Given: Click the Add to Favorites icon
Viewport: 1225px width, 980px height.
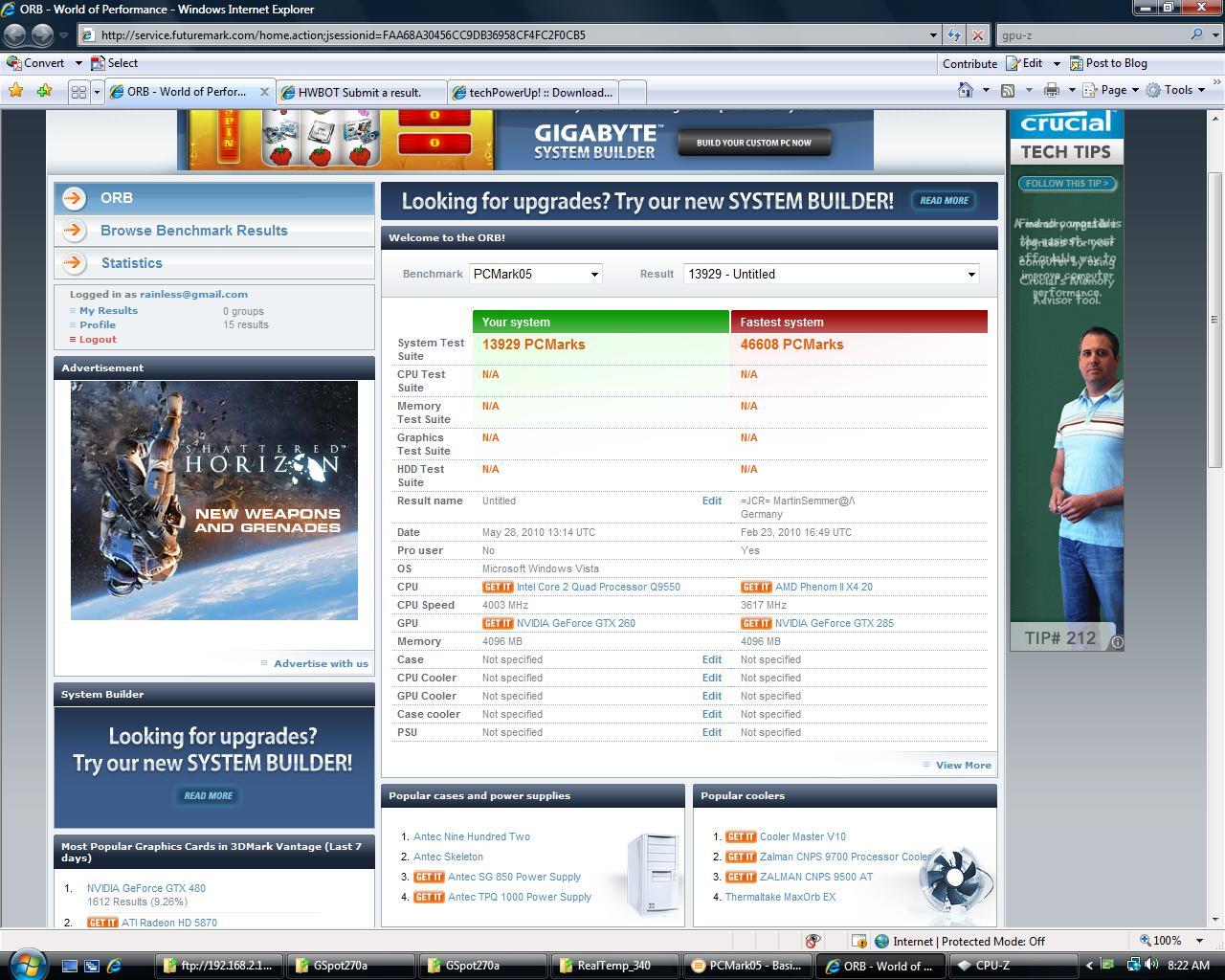Looking at the screenshot, I should [x=44, y=91].
